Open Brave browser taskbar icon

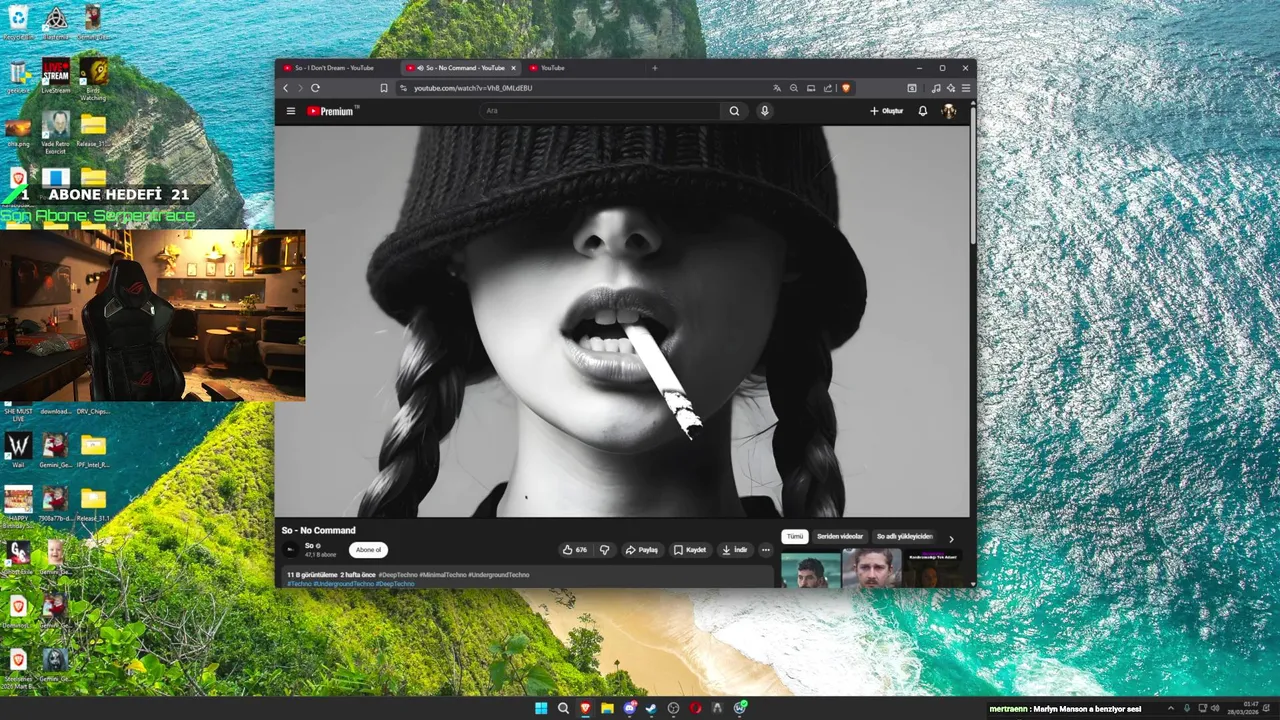pos(585,708)
